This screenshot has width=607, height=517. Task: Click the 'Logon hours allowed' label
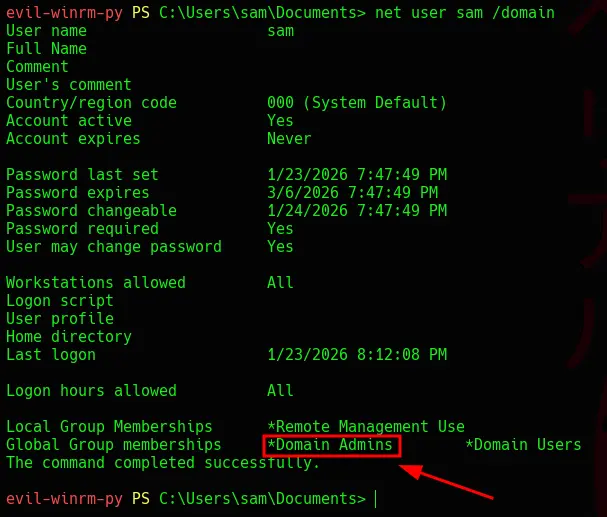tap(91, 391)
